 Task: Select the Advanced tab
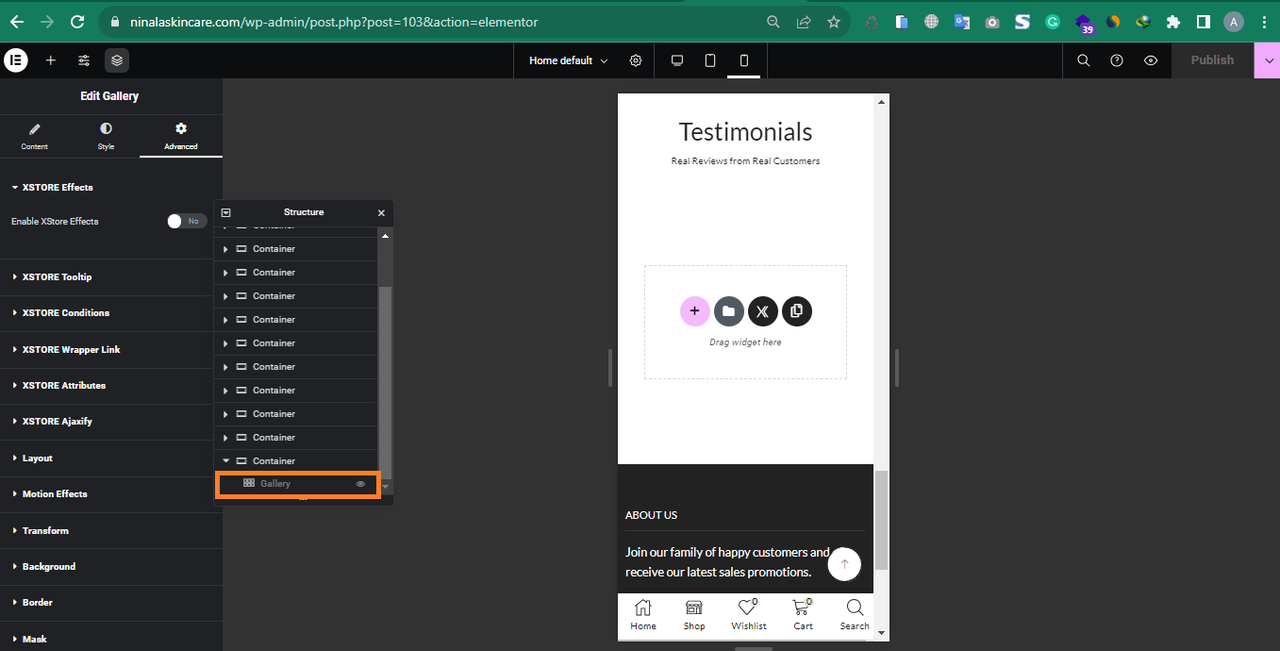(181, 136)
